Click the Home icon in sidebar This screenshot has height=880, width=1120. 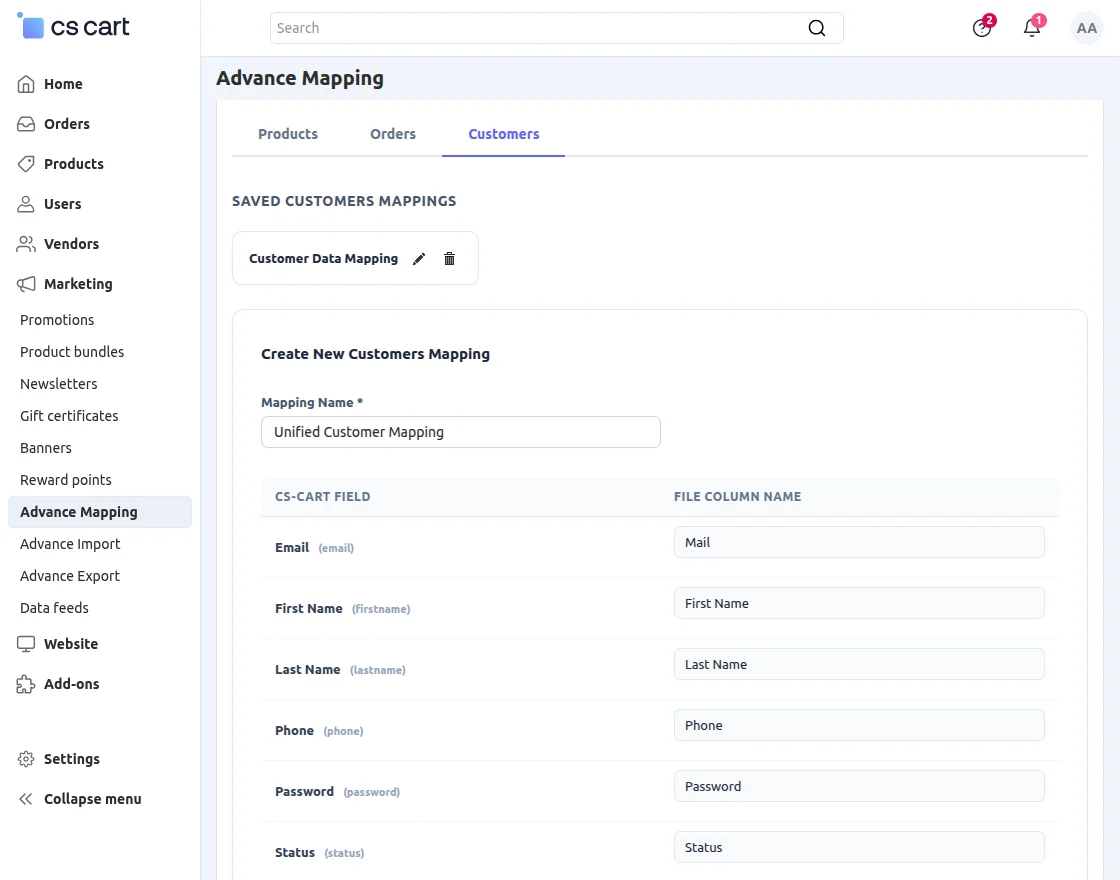click(26, 84)
